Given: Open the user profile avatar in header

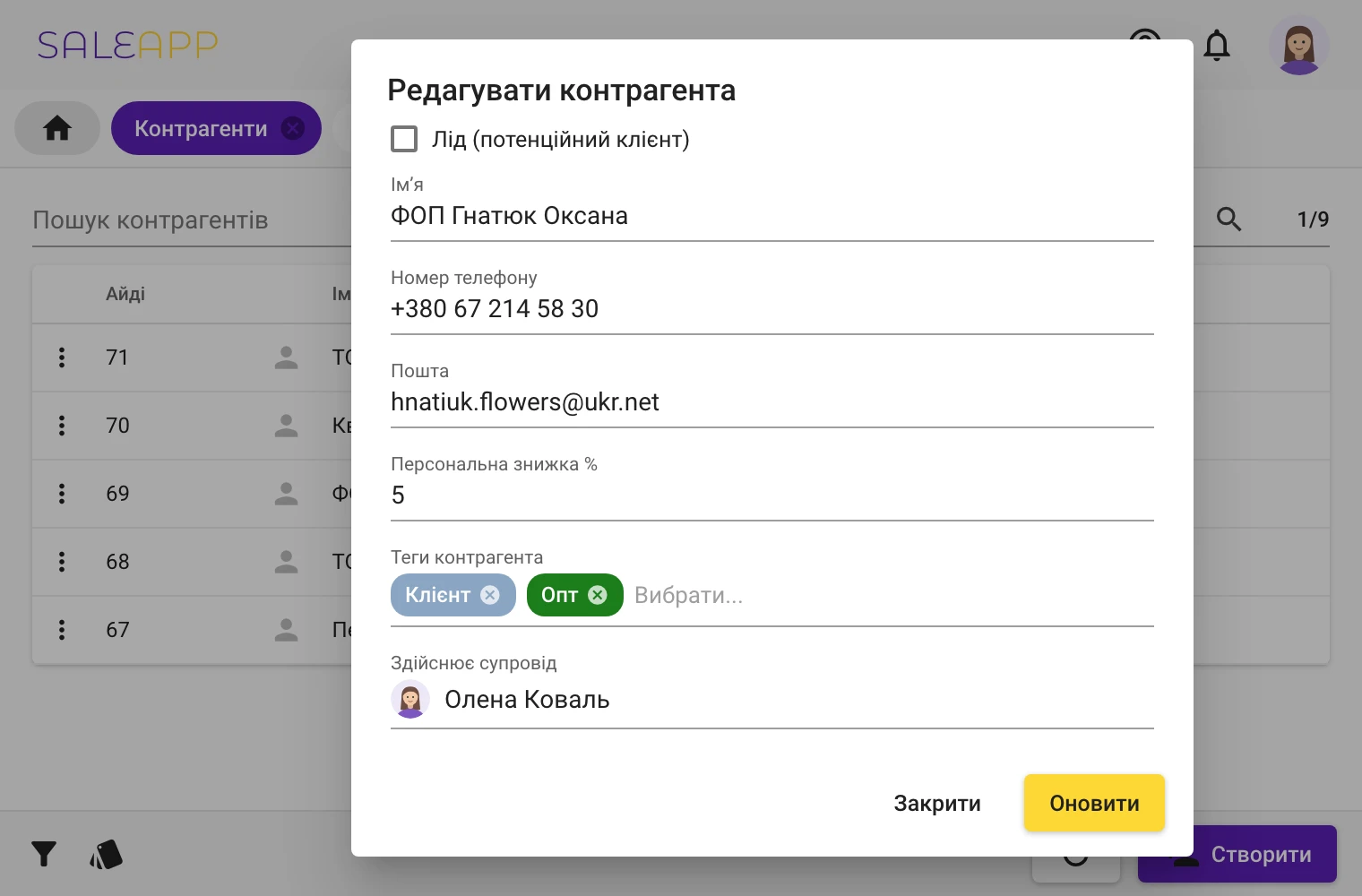Looking at the screenshot, I should [x=1298, y=45].
